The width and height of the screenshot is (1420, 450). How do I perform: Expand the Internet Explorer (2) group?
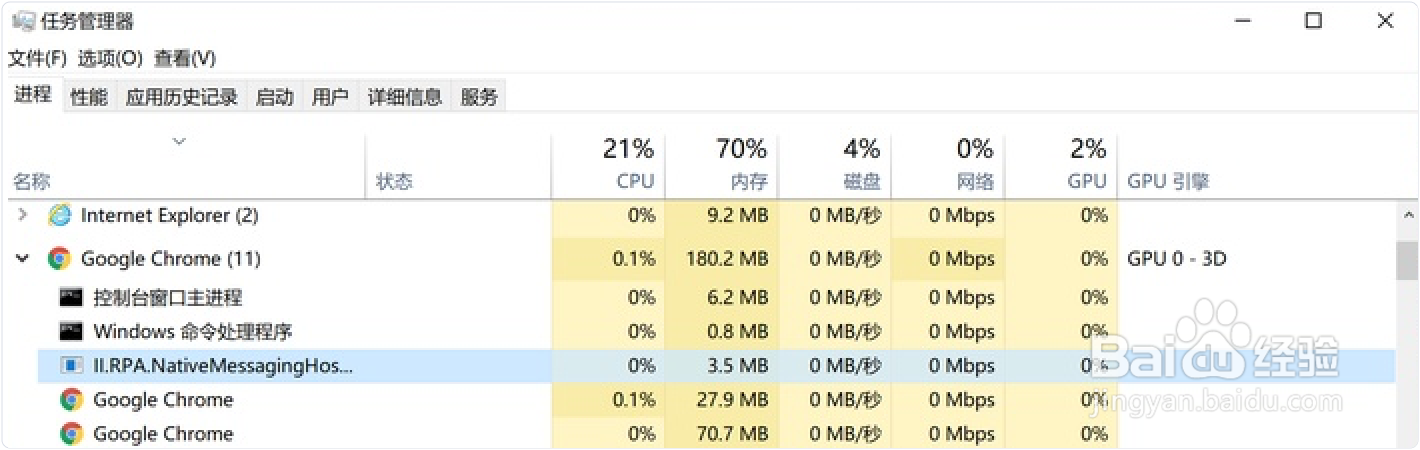pyautogui.click(x=23, y=215)
